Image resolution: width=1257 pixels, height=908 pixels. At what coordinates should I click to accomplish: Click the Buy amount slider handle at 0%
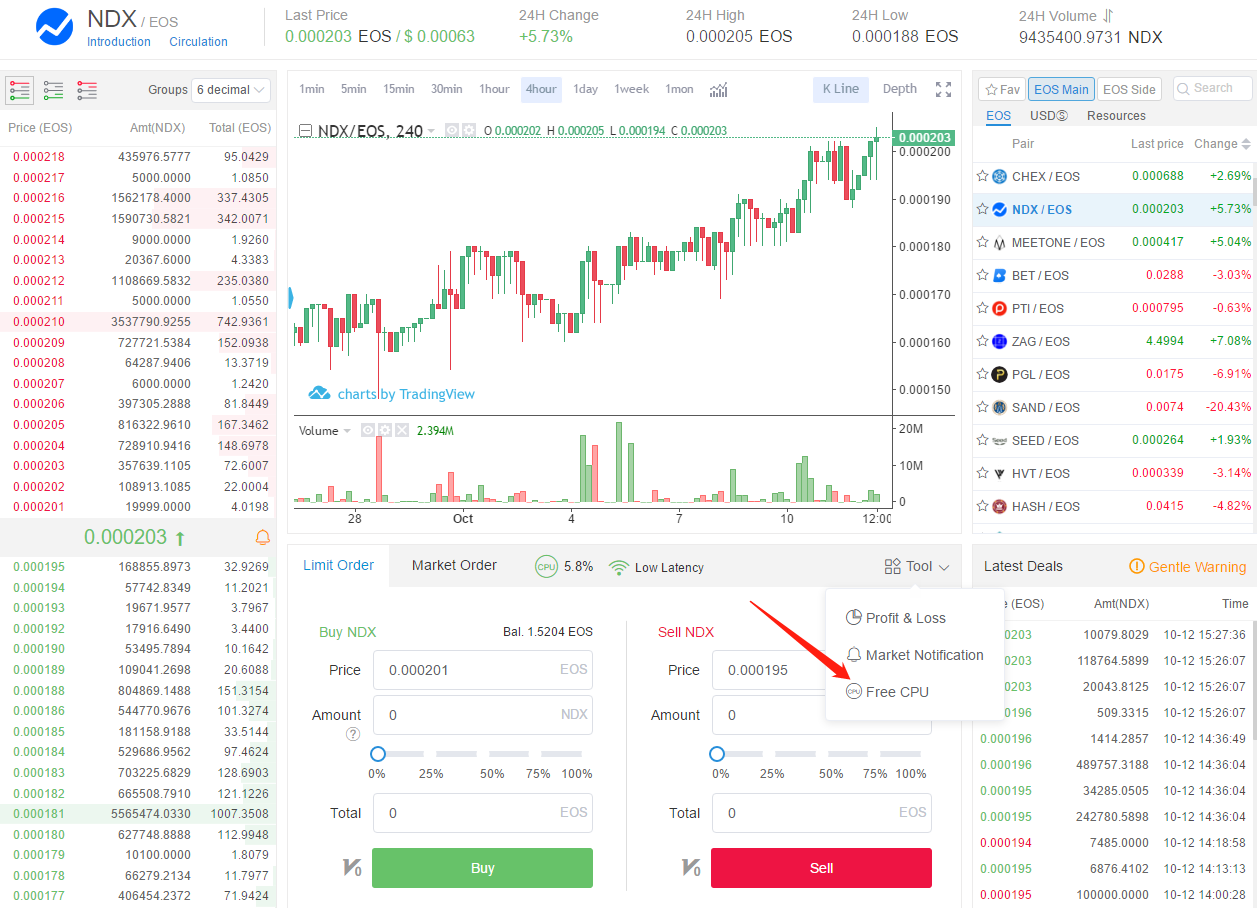point(378,754)
